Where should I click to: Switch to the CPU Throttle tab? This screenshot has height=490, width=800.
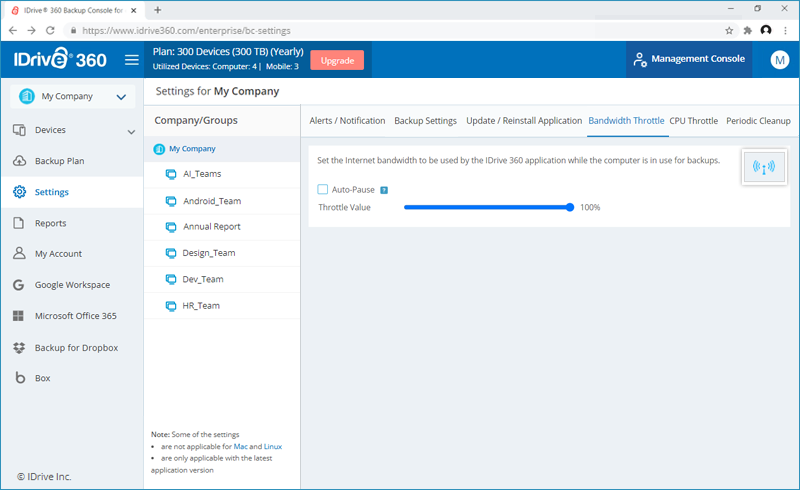point(693,121)
